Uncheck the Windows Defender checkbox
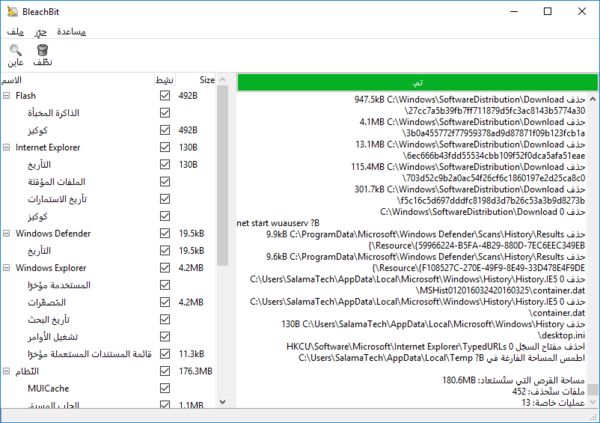The height and width of the screenshot is (423, 600). [165, 233]
